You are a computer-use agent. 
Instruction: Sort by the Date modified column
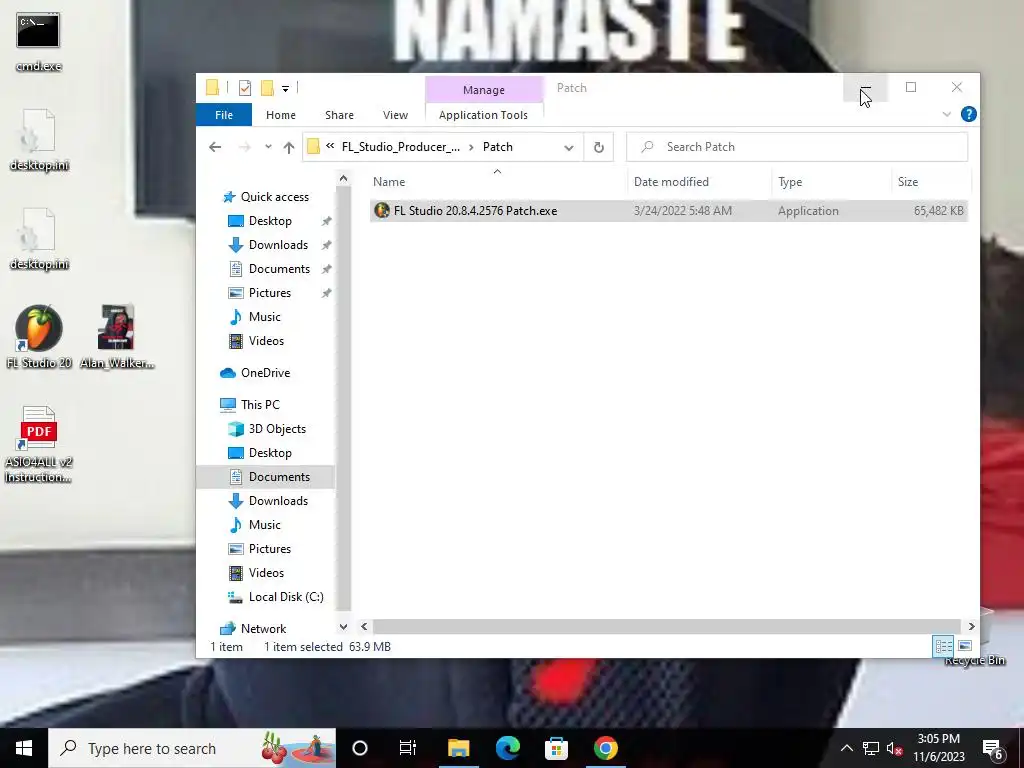pos(699,182)
